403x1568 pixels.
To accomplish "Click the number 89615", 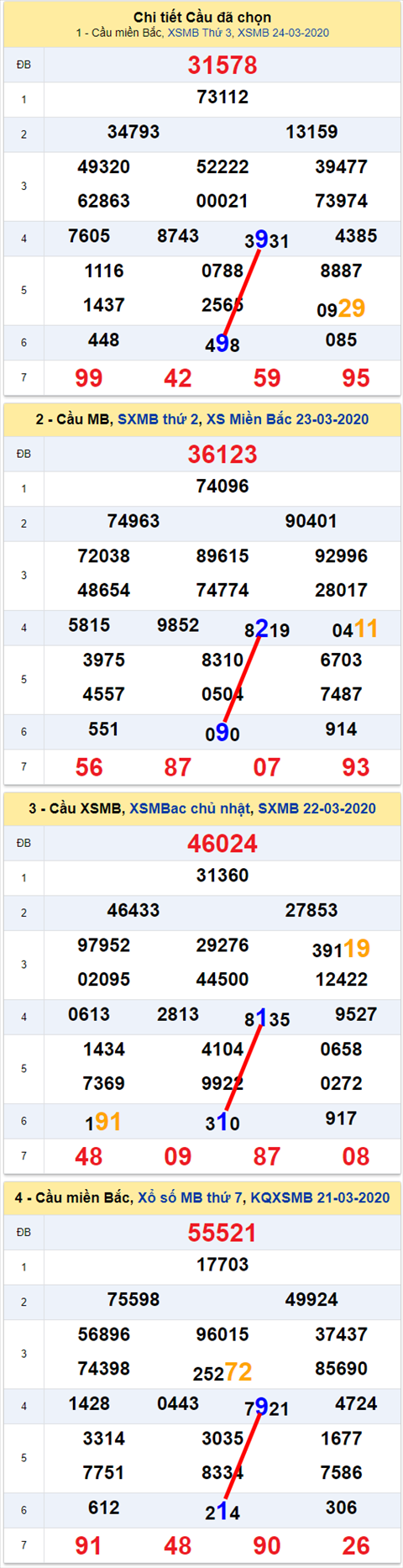I will pyautogui.click(x=222, y=555).
